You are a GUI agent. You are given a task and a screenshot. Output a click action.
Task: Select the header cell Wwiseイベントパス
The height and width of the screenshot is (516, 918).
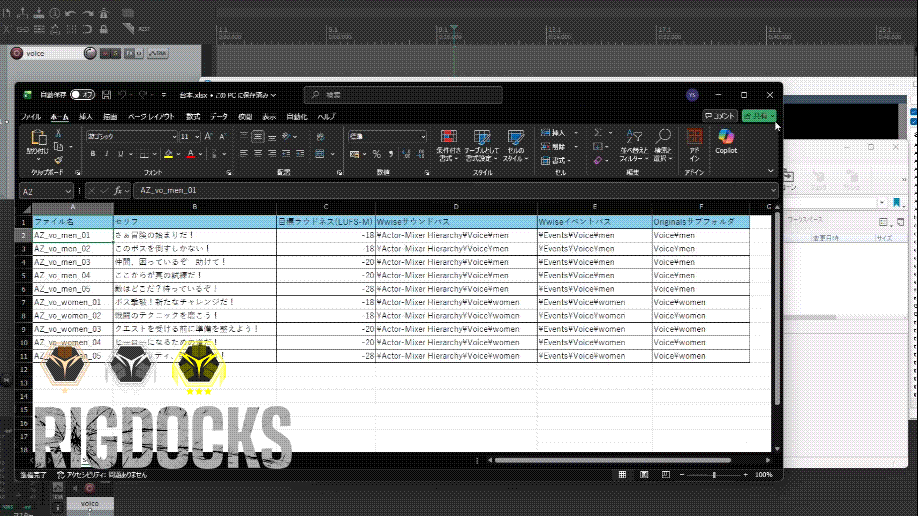tap(594, 222)
